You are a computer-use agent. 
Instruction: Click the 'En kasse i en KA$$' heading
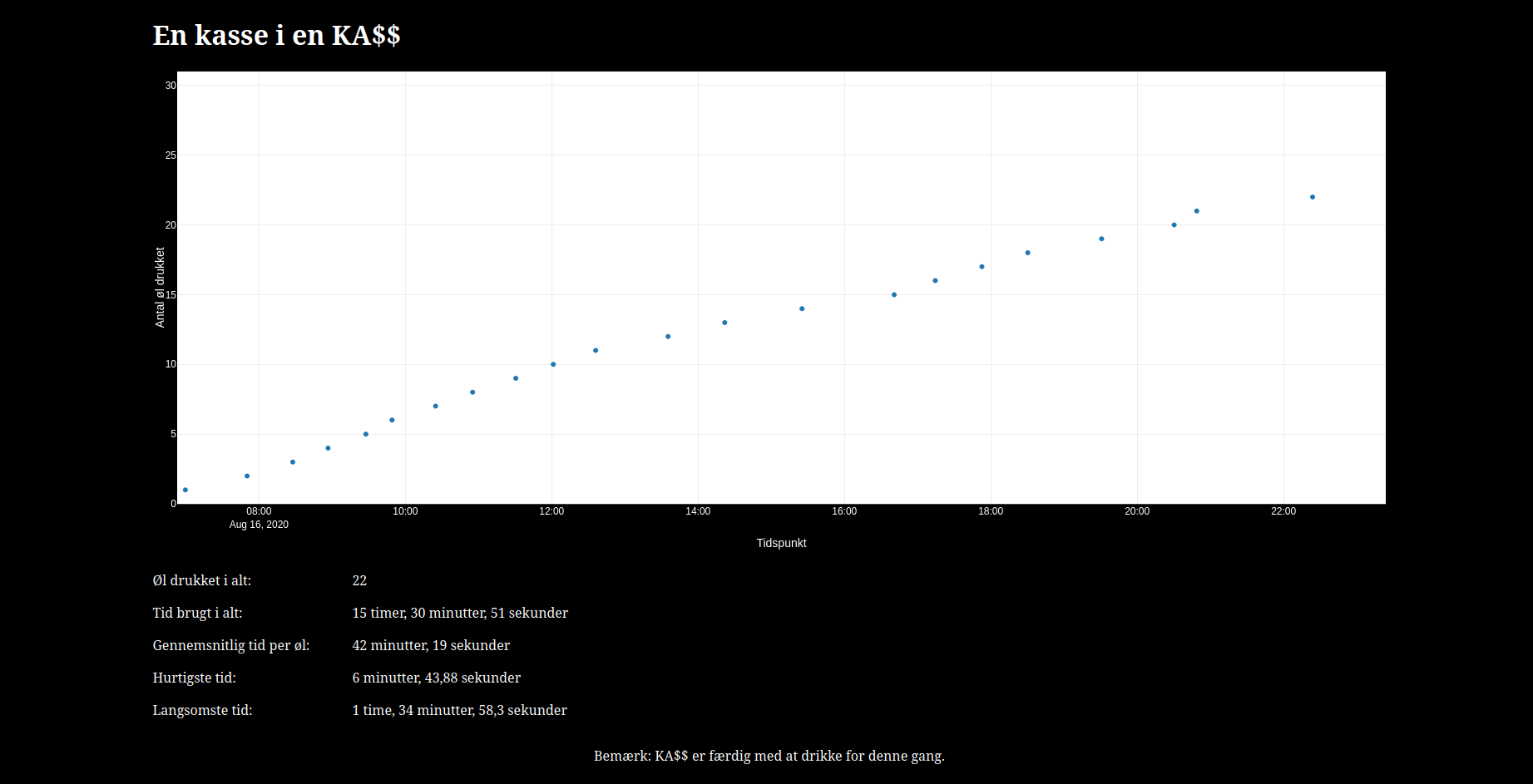[x=276, y=35]
